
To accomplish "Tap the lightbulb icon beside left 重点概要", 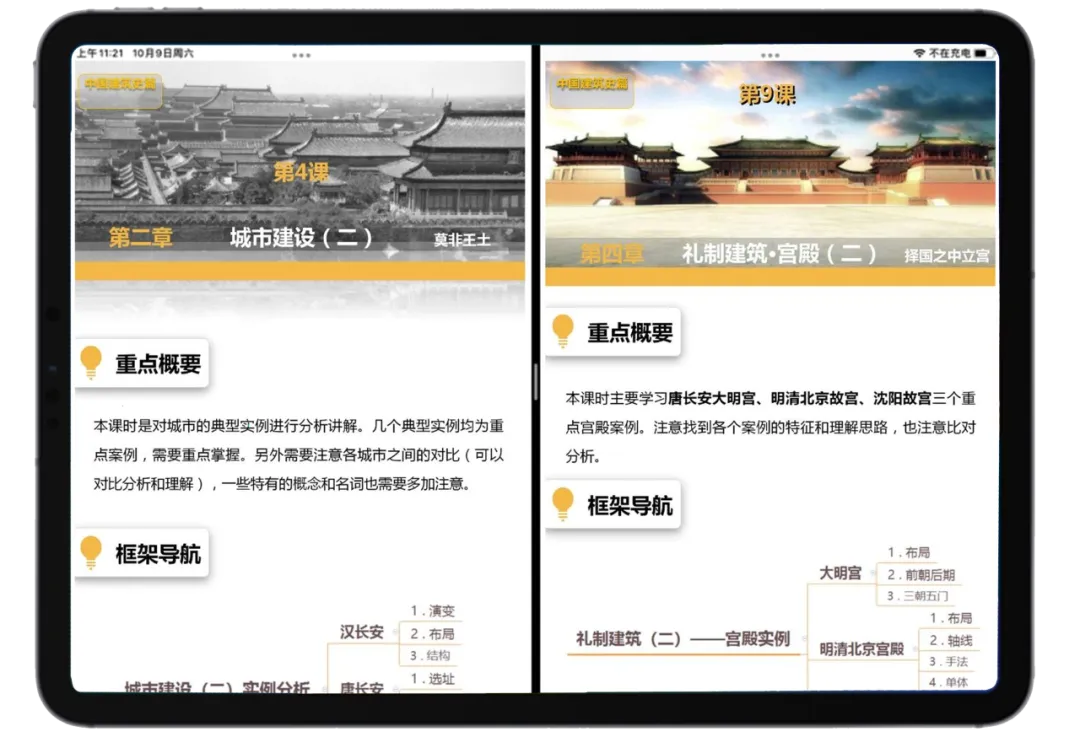I will pyautogui.click(x=91, y=363).
